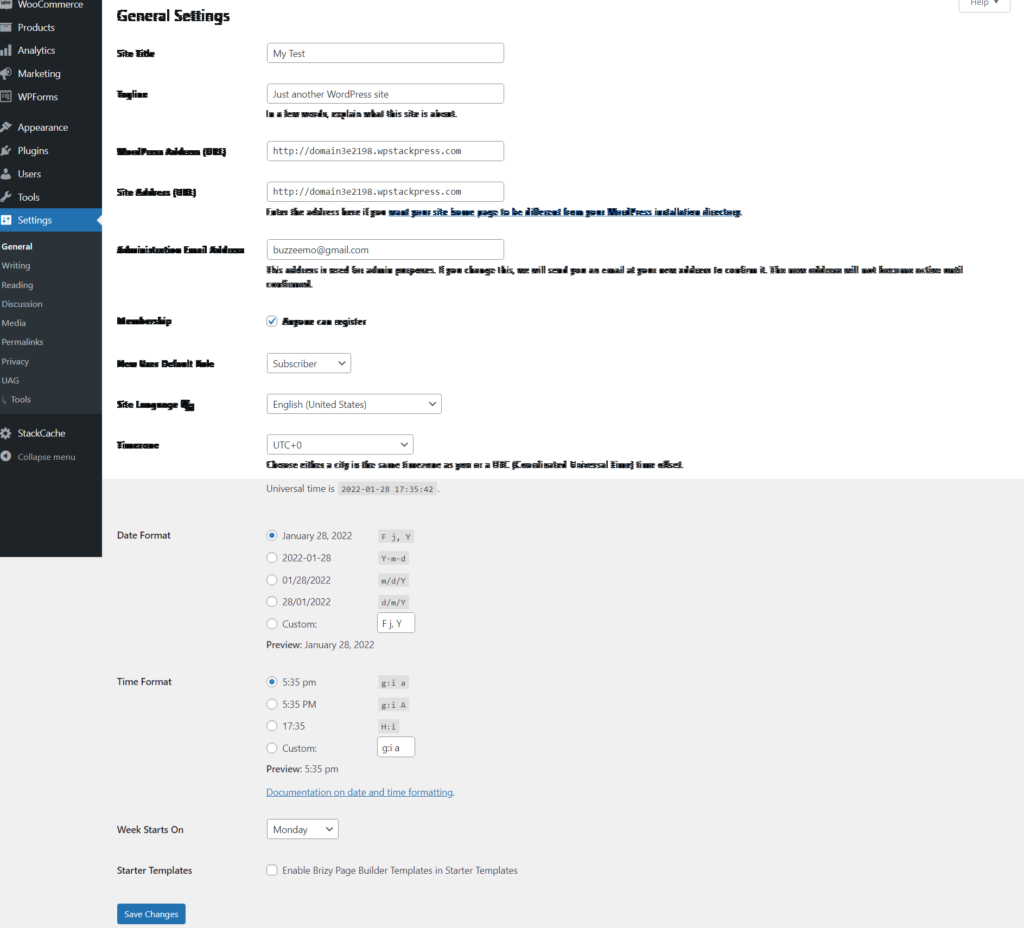This screenshot has width=1024, height=928.
Task: Select the January 28, 2022 date format
Action: [x=272, y=536]
